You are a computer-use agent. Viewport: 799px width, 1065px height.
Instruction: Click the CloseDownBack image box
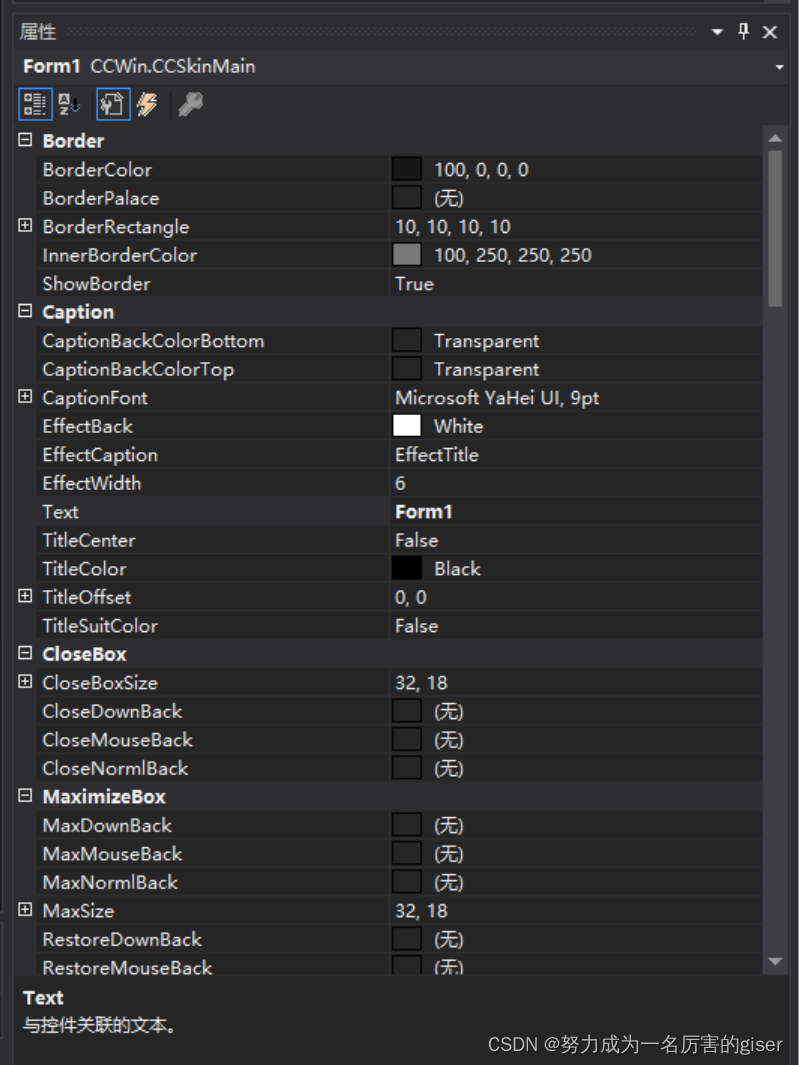[406, 711]
